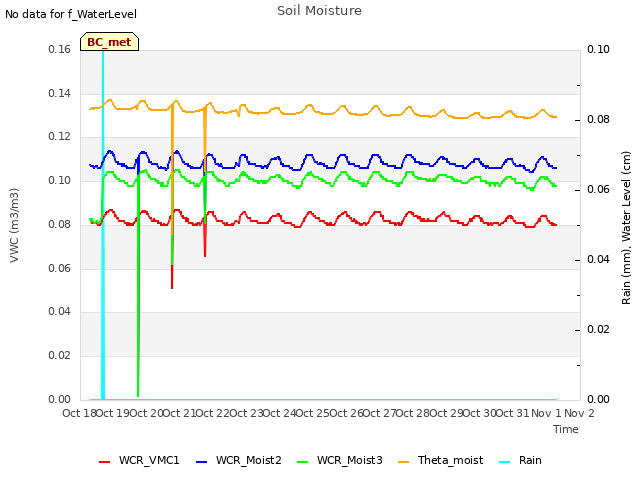
Task: Click the tall cyan rain spike
Action: 103,224
